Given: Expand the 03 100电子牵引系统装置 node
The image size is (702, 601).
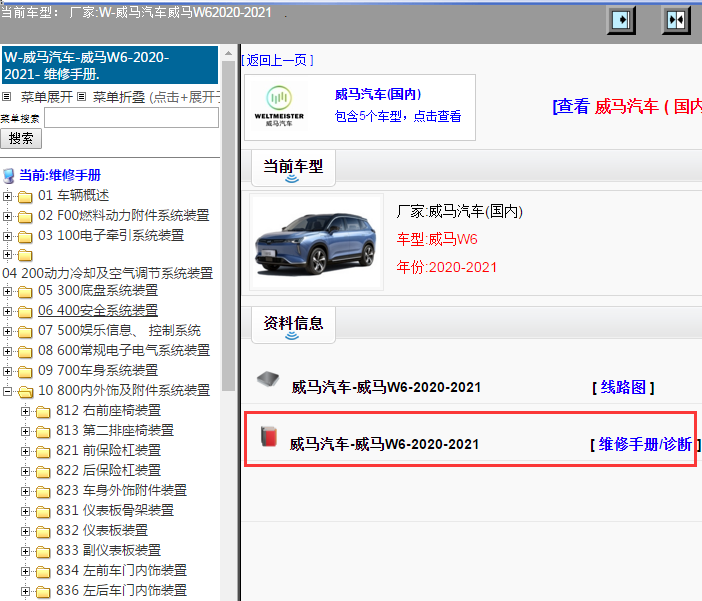Looking at the screenshot, I should (x=7, y=236).
